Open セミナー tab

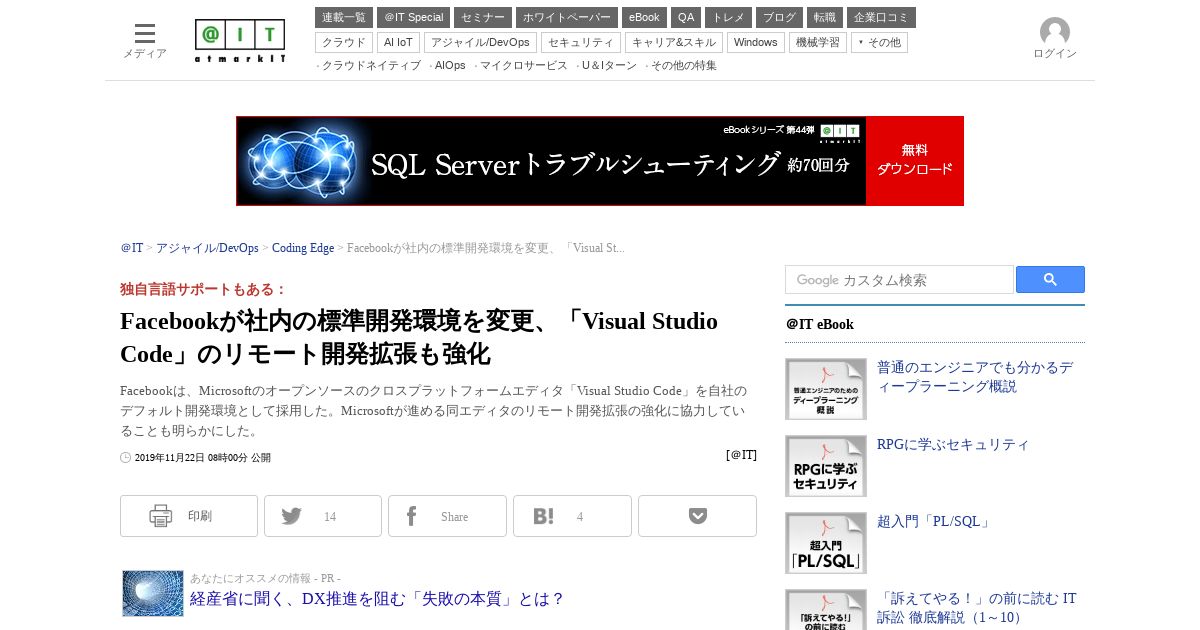483,17
